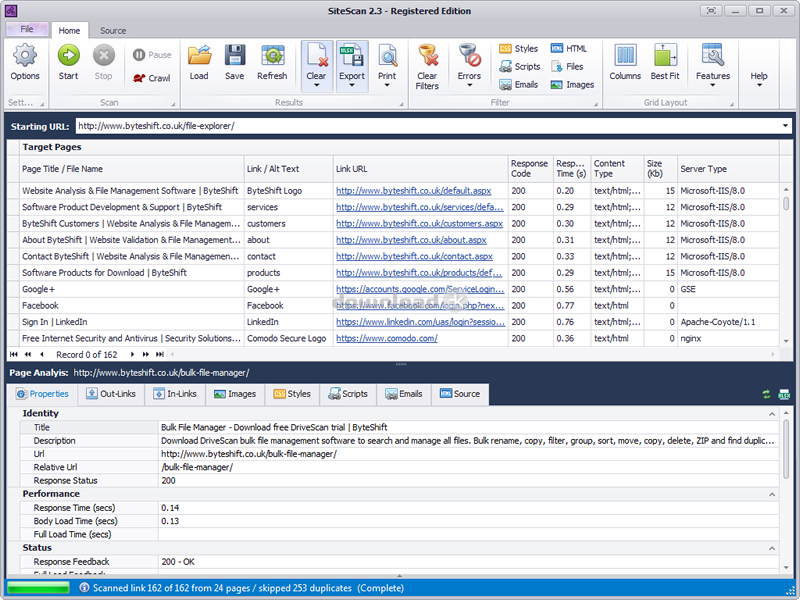
Task: Switch to the Source ribbon tab
Action: 113,31
